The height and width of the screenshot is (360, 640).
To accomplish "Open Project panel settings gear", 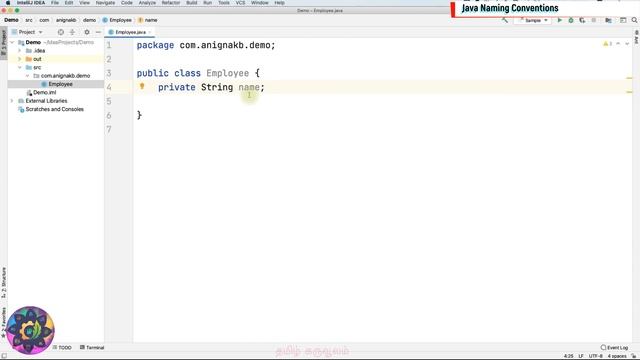I will point(87,32).
